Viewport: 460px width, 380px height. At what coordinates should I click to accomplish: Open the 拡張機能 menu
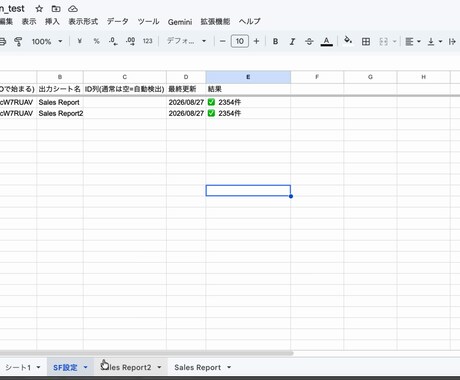(215, 22)
